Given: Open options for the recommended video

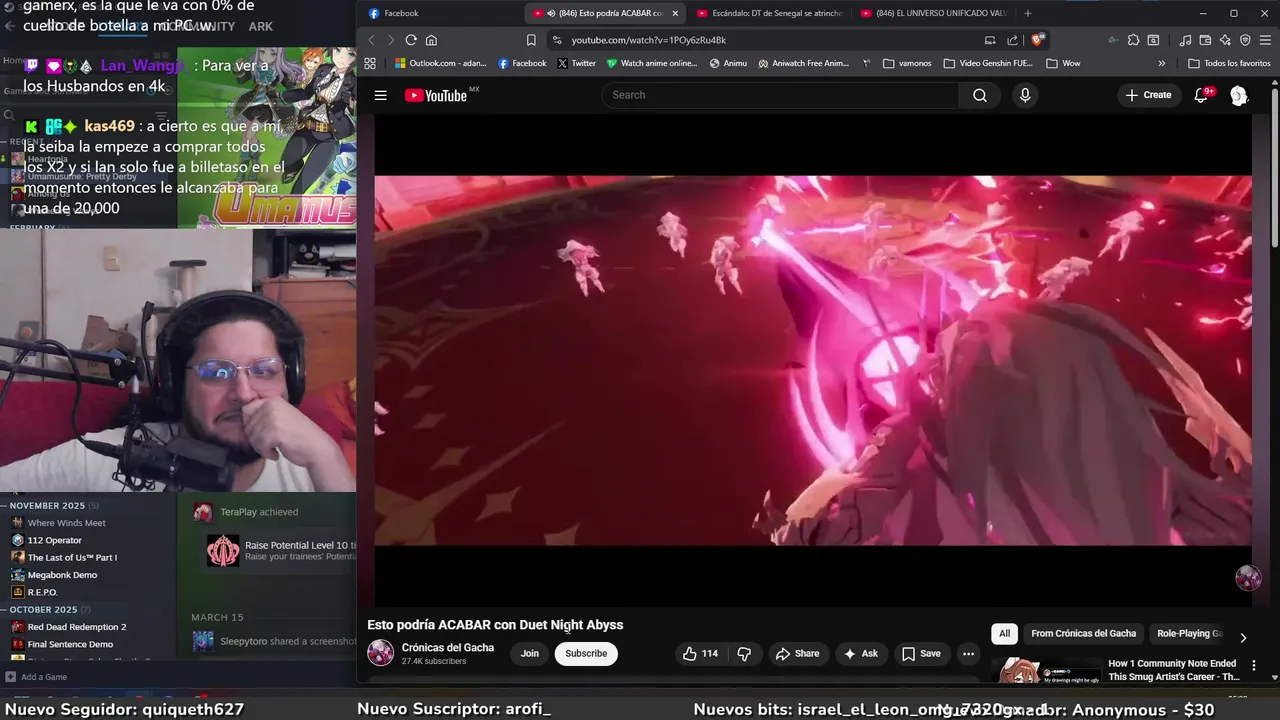Looking at the screenshot, I should pyautogui.click(x=1254, y=665).
